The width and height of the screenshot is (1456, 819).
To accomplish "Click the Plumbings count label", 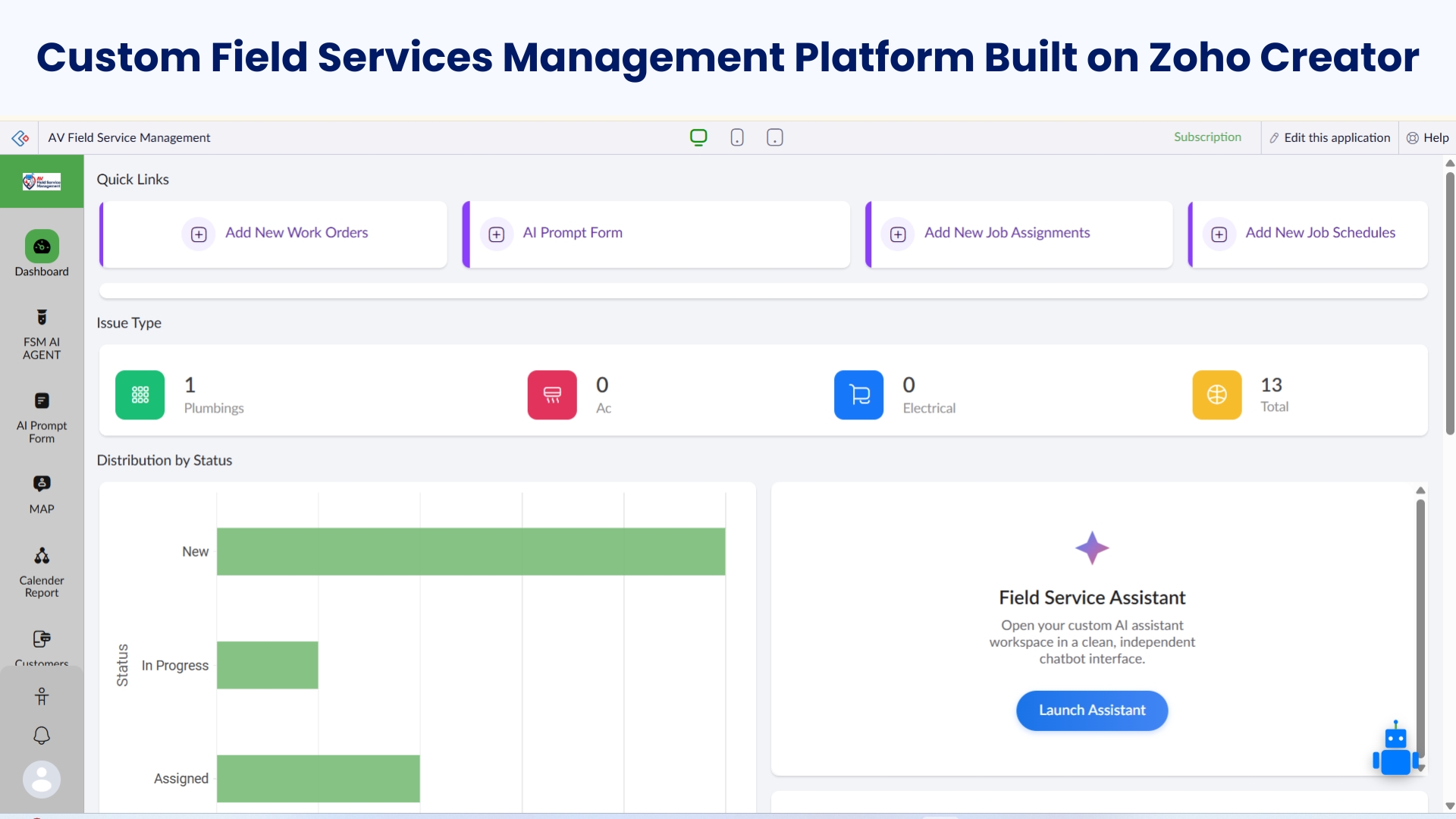I will click(214, 408).
